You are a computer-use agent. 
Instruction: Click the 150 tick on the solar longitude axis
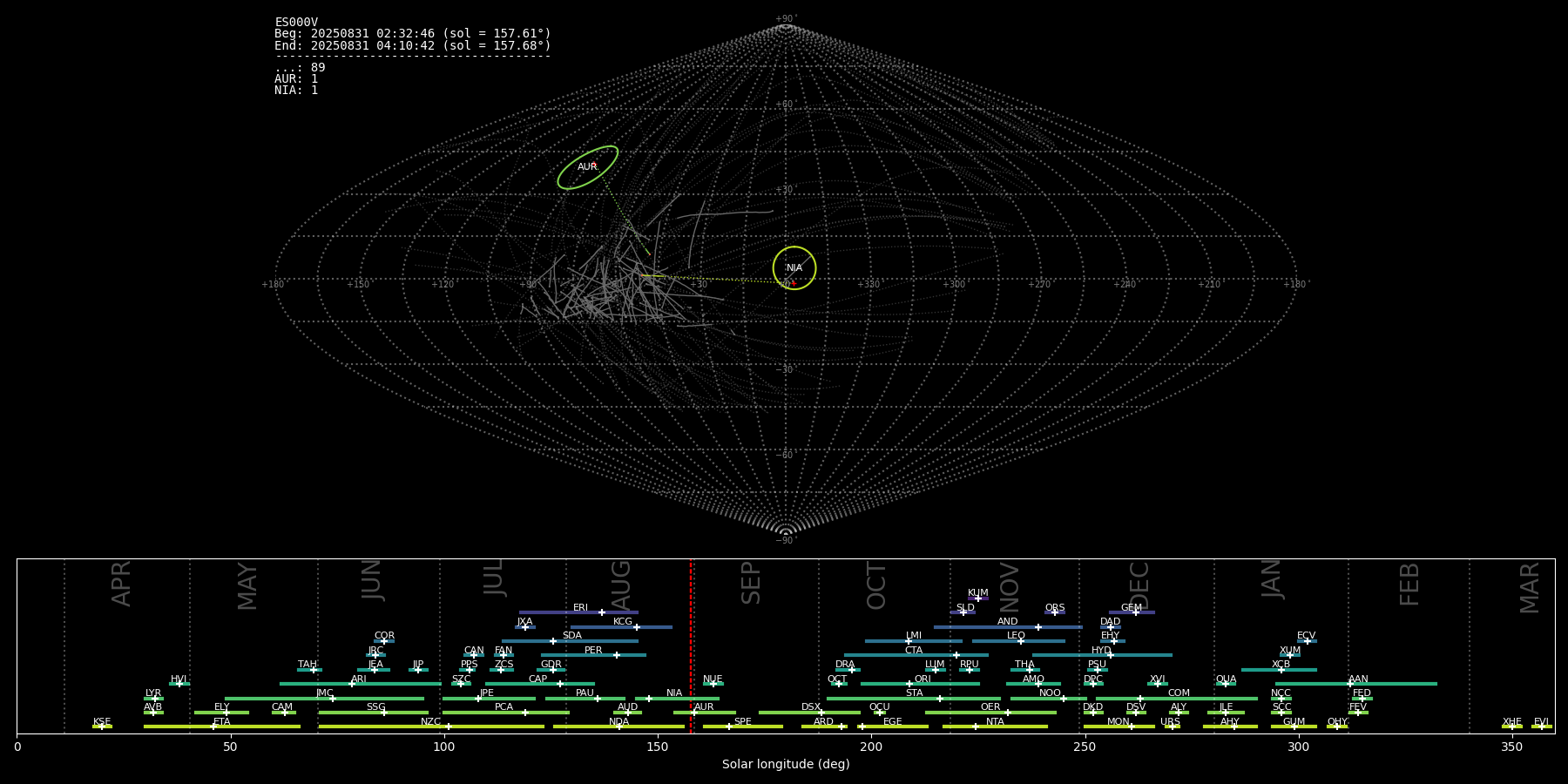tap(658, 747)
